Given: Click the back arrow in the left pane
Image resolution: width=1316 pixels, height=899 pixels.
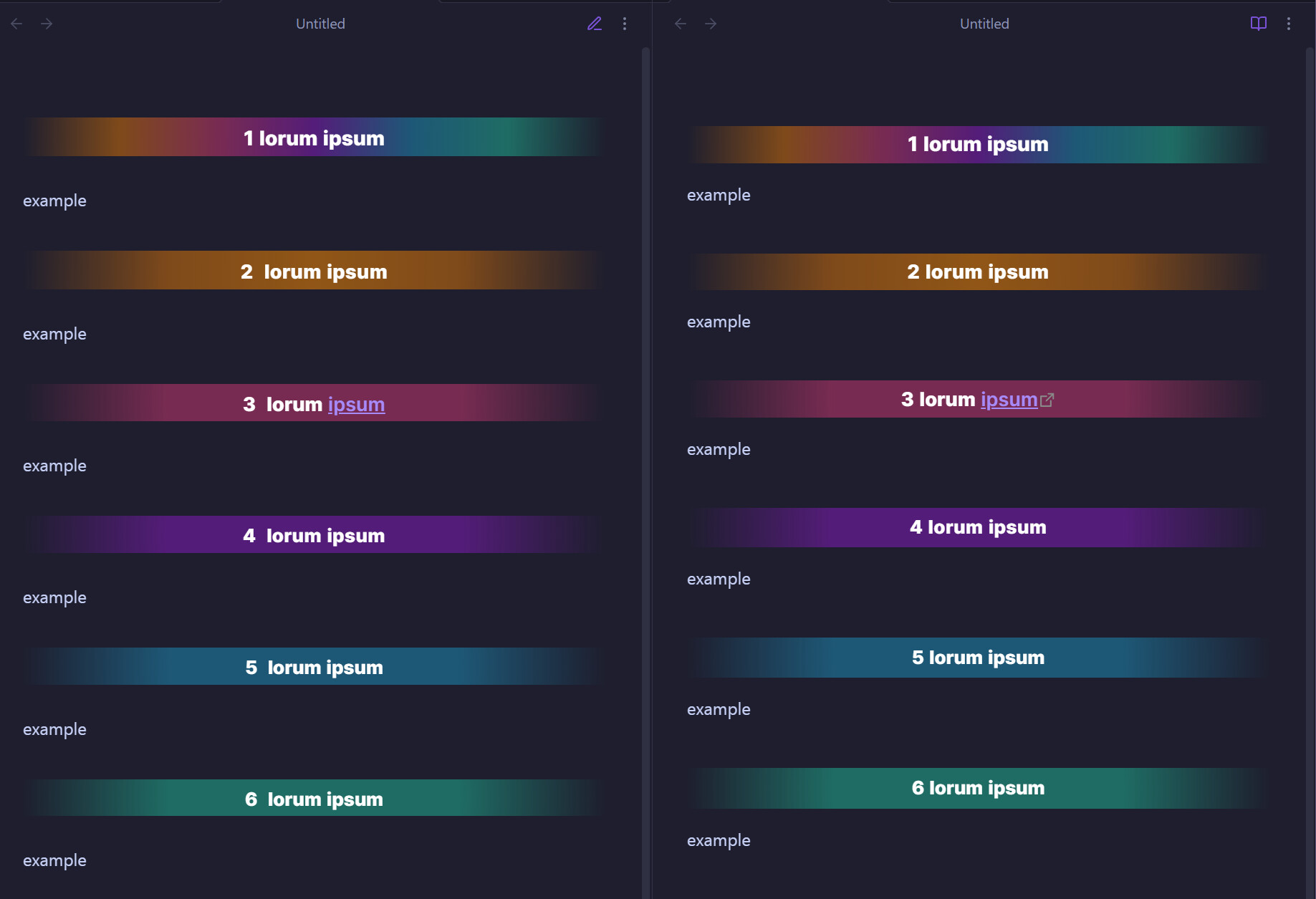Looking at the screenshot, I should 16,24.
